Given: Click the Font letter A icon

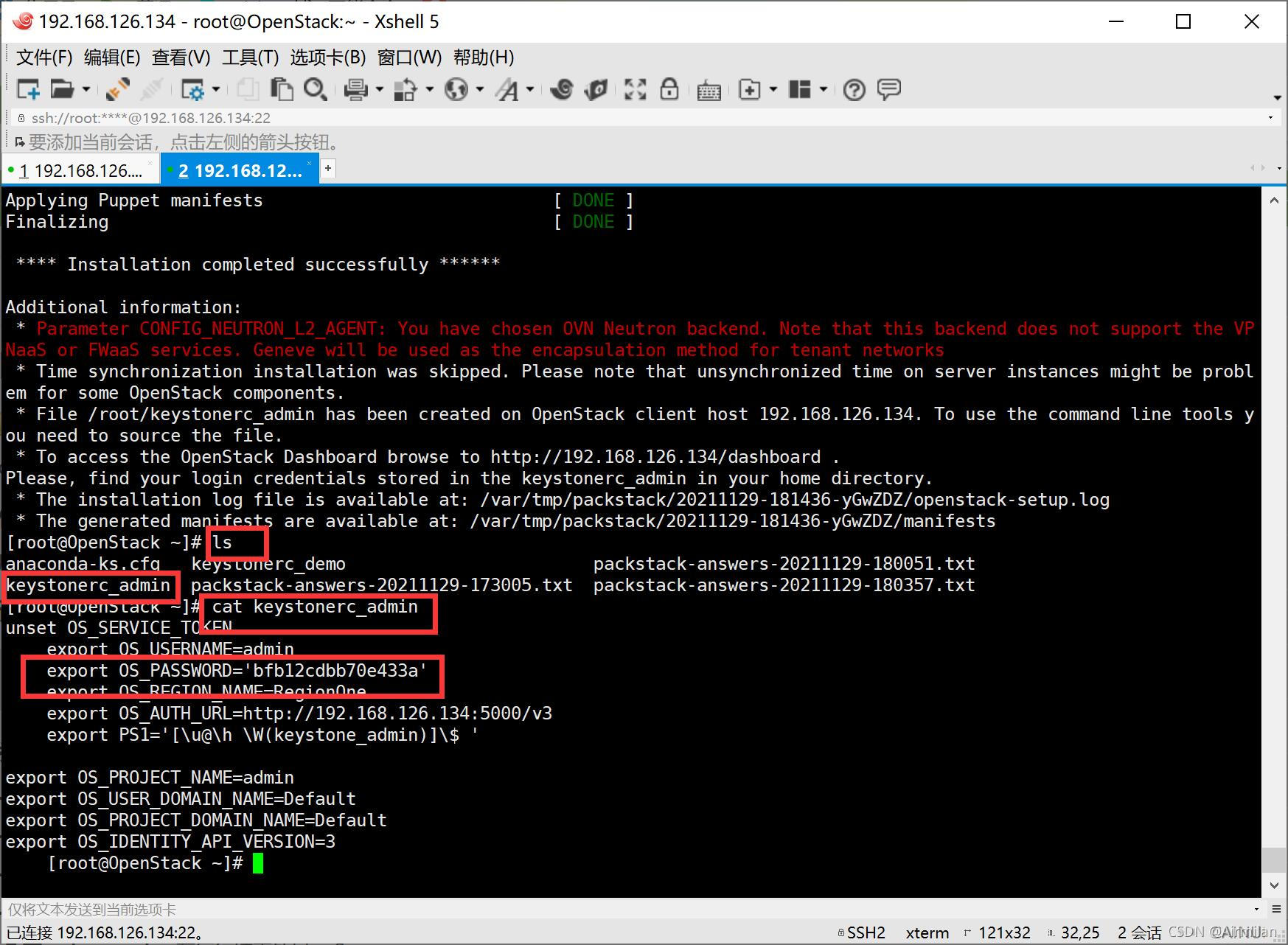Looking at the screenshot, I should [x=507, y=90].
